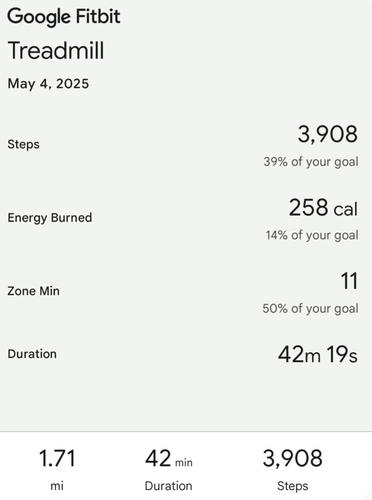Screen dimensions: 372x500
Task: Click the 42m 19s duration value
Action: tap(318, 354)
